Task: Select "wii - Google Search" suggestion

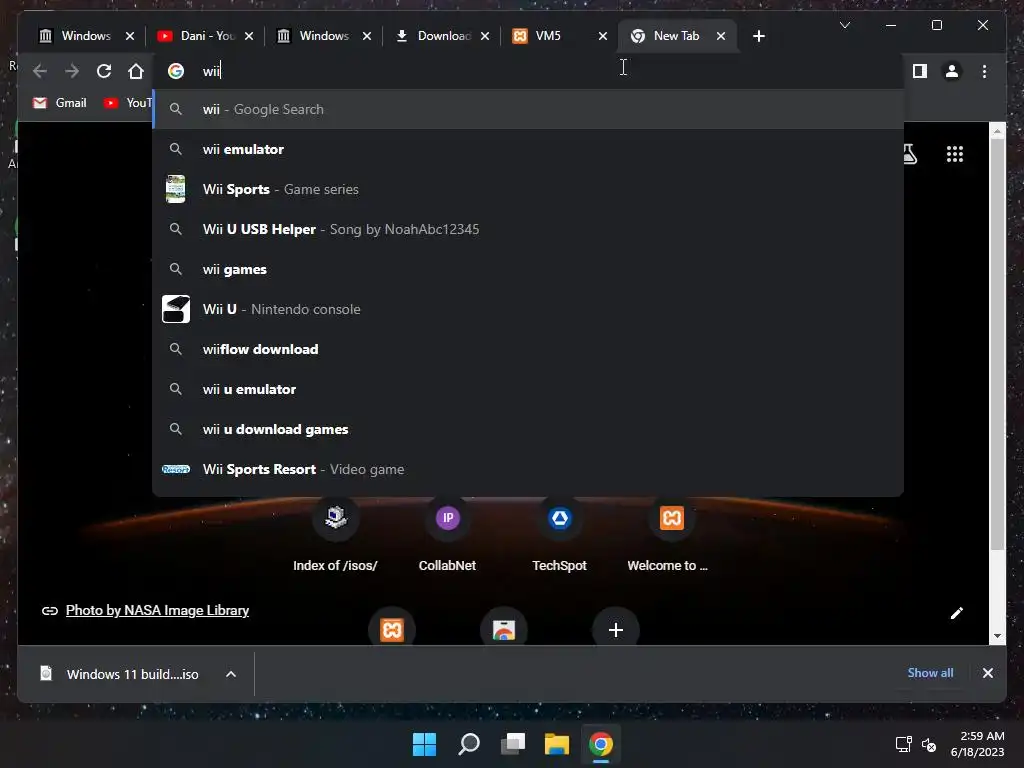Action: pos(528,109)
